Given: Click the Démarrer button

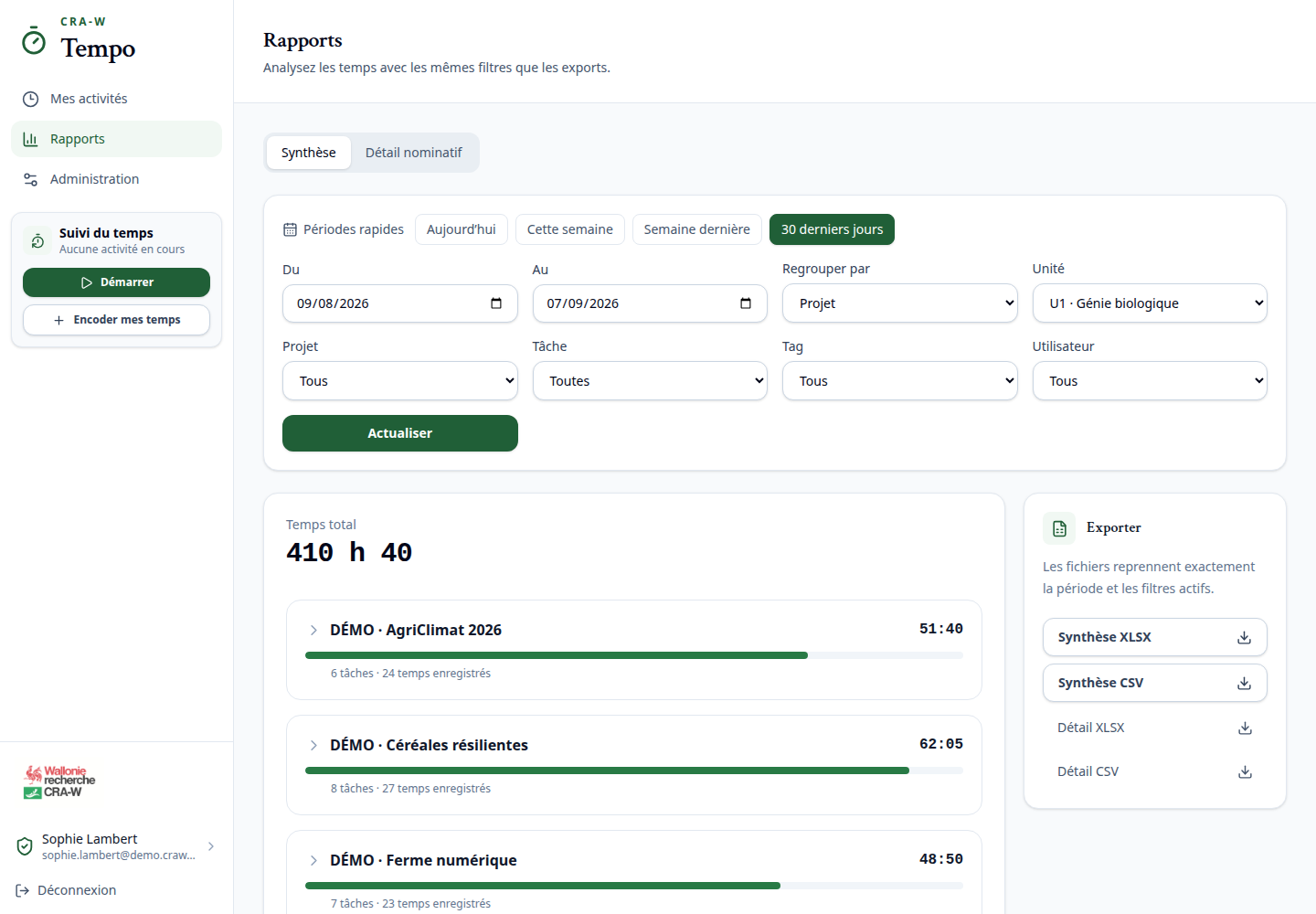Looking at the screenshot, I should click(116, 282).
